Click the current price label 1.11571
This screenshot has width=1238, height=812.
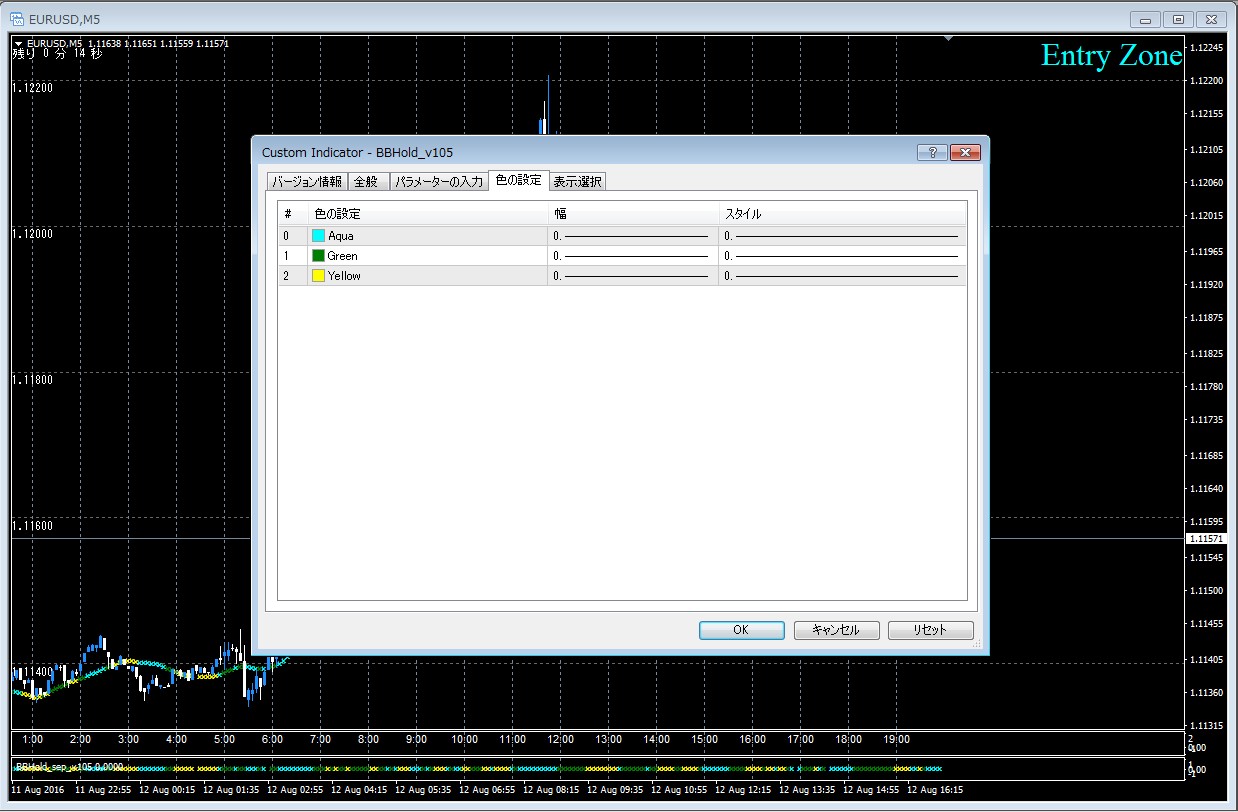coord(1208,539)
